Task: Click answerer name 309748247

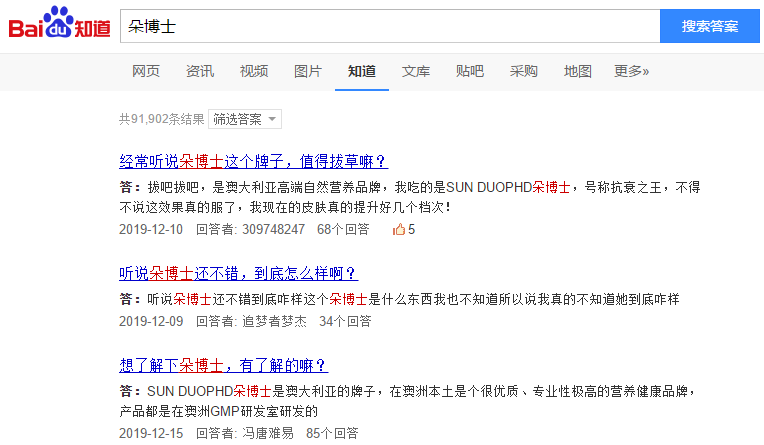Action: click(x=273, y=229)
